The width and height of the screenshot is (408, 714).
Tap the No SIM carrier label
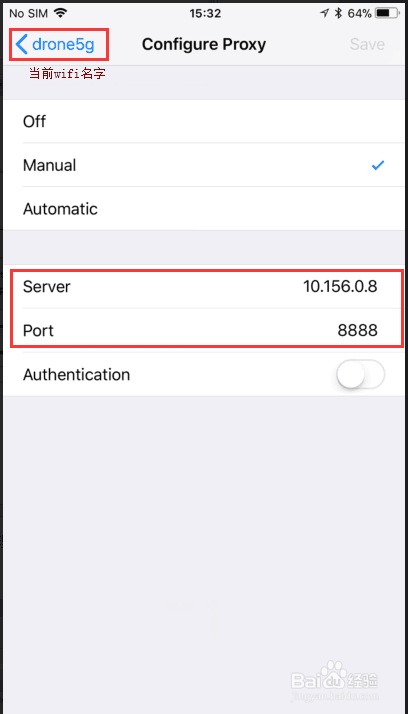(29, 13)
